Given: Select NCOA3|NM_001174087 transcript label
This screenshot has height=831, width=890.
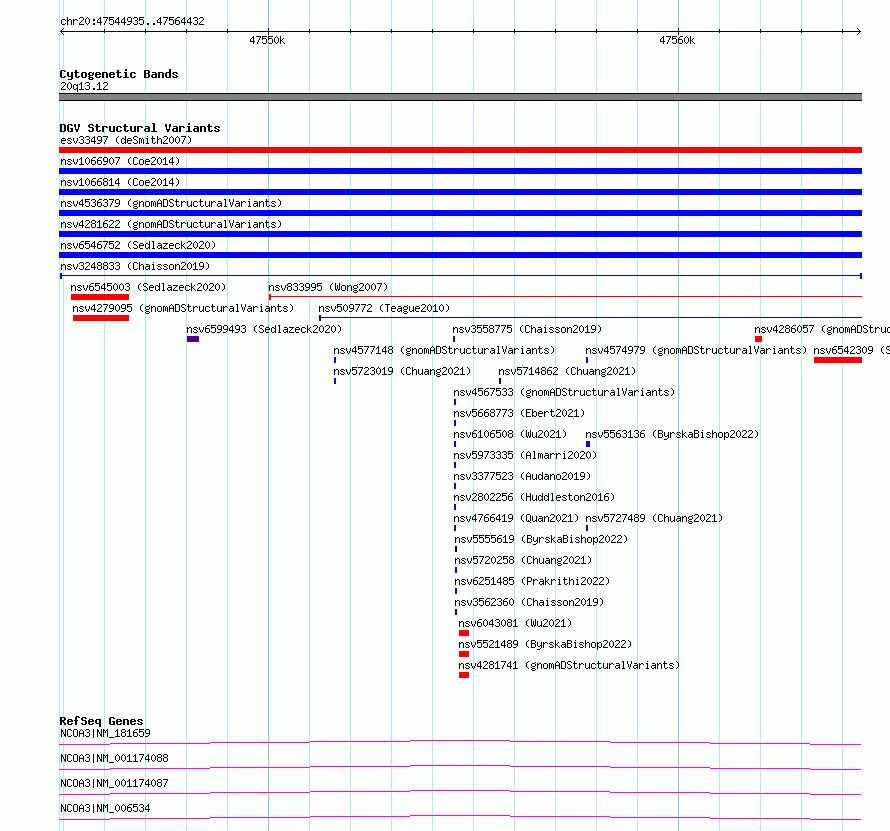Looking at the screenshot, I should (114, 783).
